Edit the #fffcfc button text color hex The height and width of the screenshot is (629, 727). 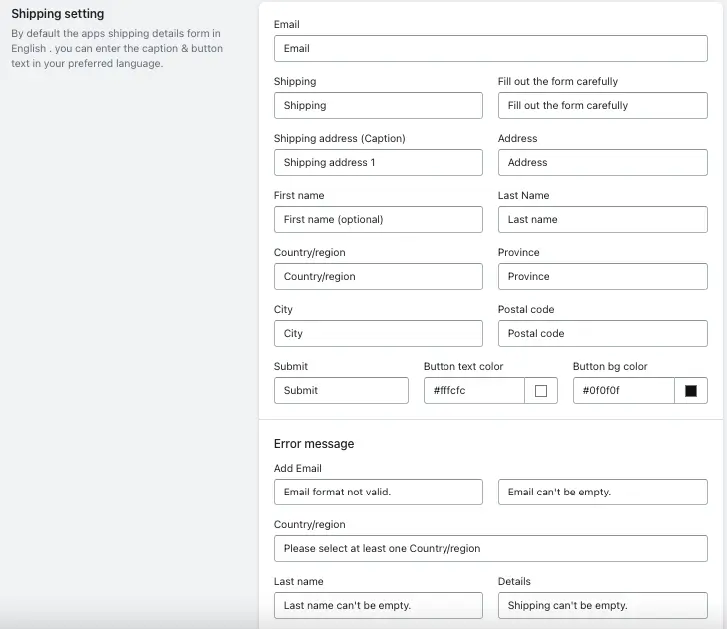click(474, 391)
